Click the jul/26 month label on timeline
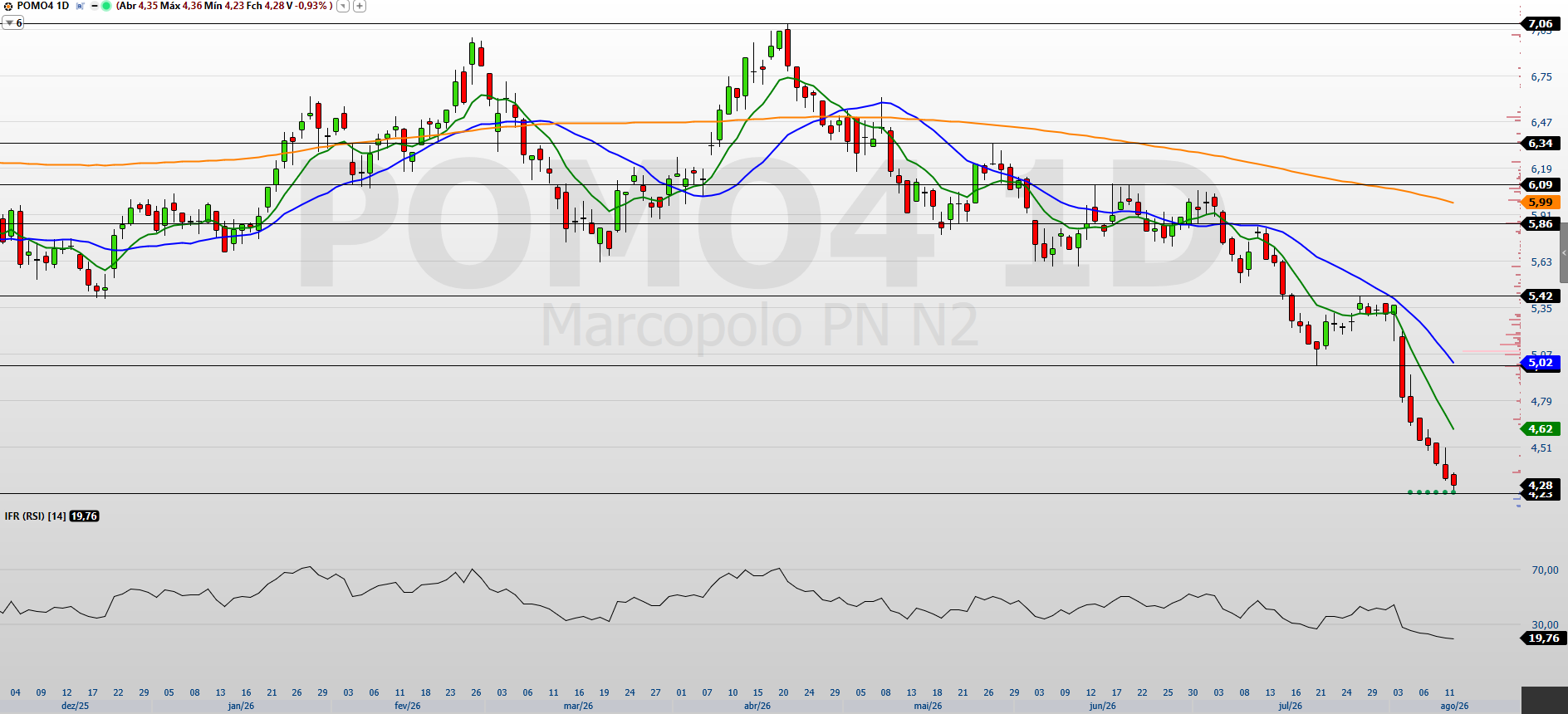1568x714 pixels. tap(1291, 706)
